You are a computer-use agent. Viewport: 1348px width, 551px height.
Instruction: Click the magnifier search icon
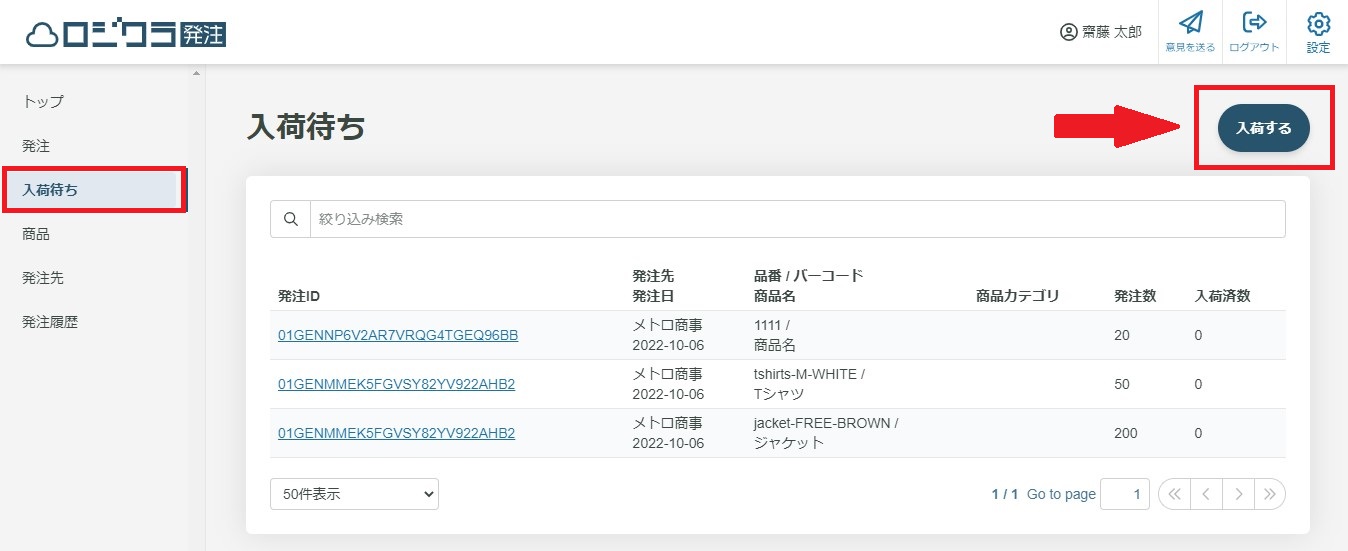(x=291, y=219)
